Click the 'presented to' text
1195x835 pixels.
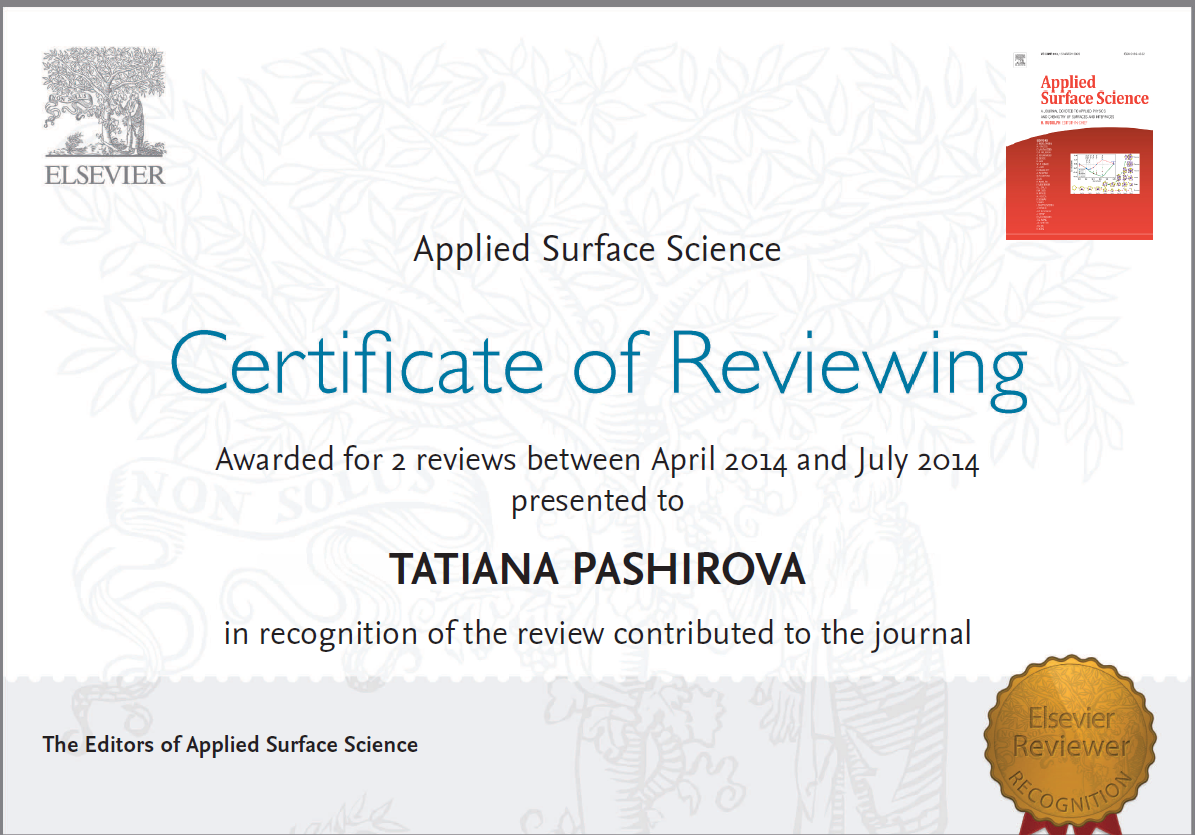(x=598, y=501)
